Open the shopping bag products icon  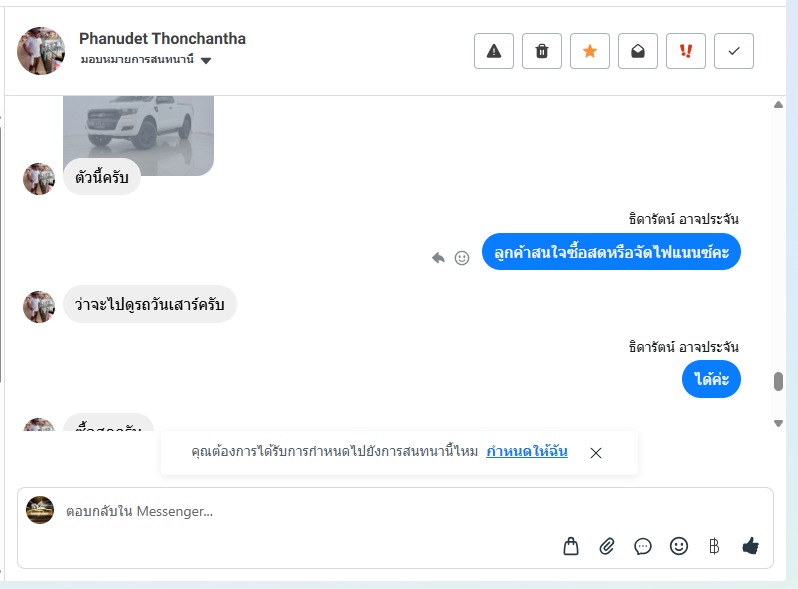pyautogui.click(x=571, y=546)
